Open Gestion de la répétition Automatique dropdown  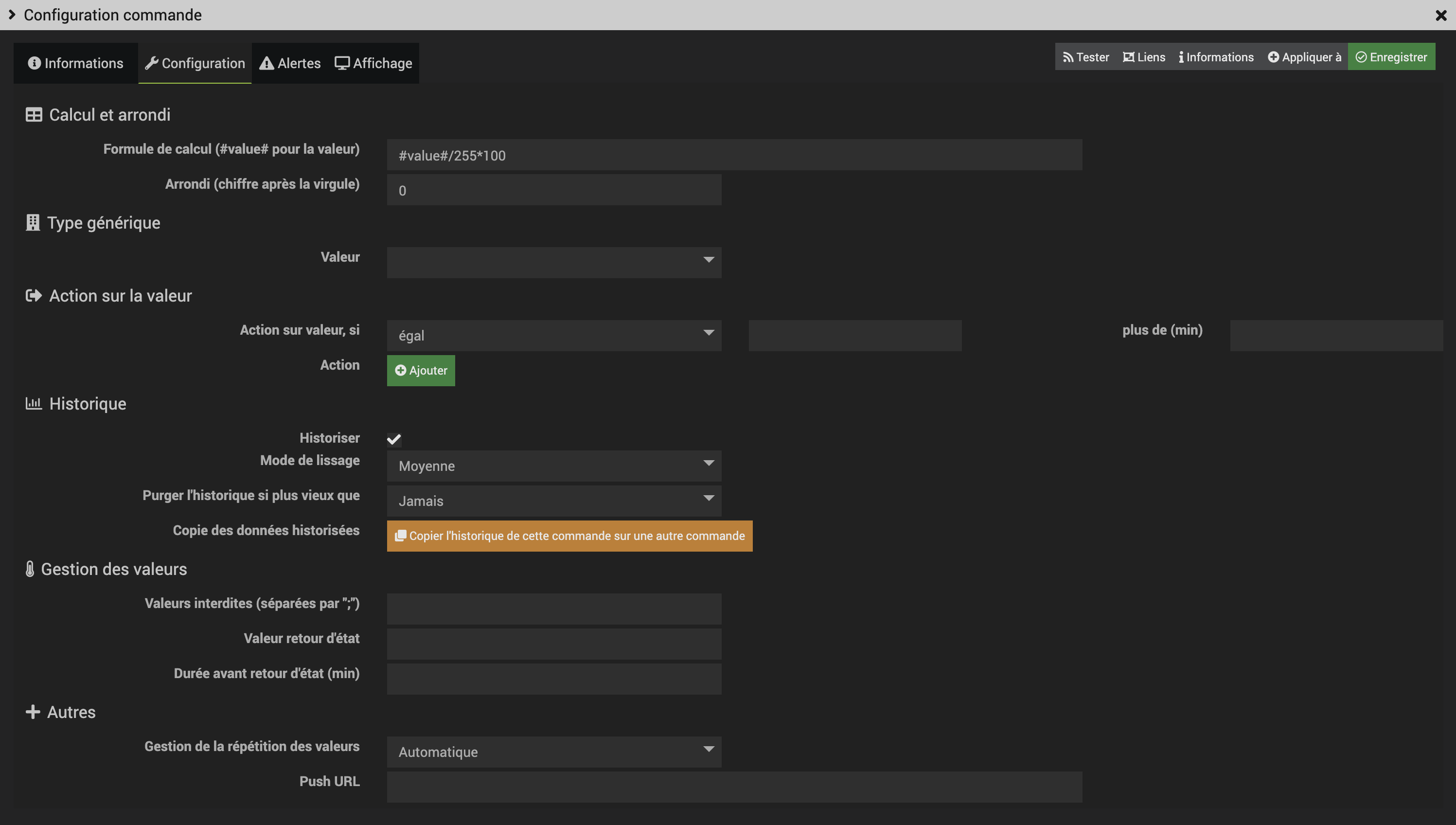click(x=553, y=752)
